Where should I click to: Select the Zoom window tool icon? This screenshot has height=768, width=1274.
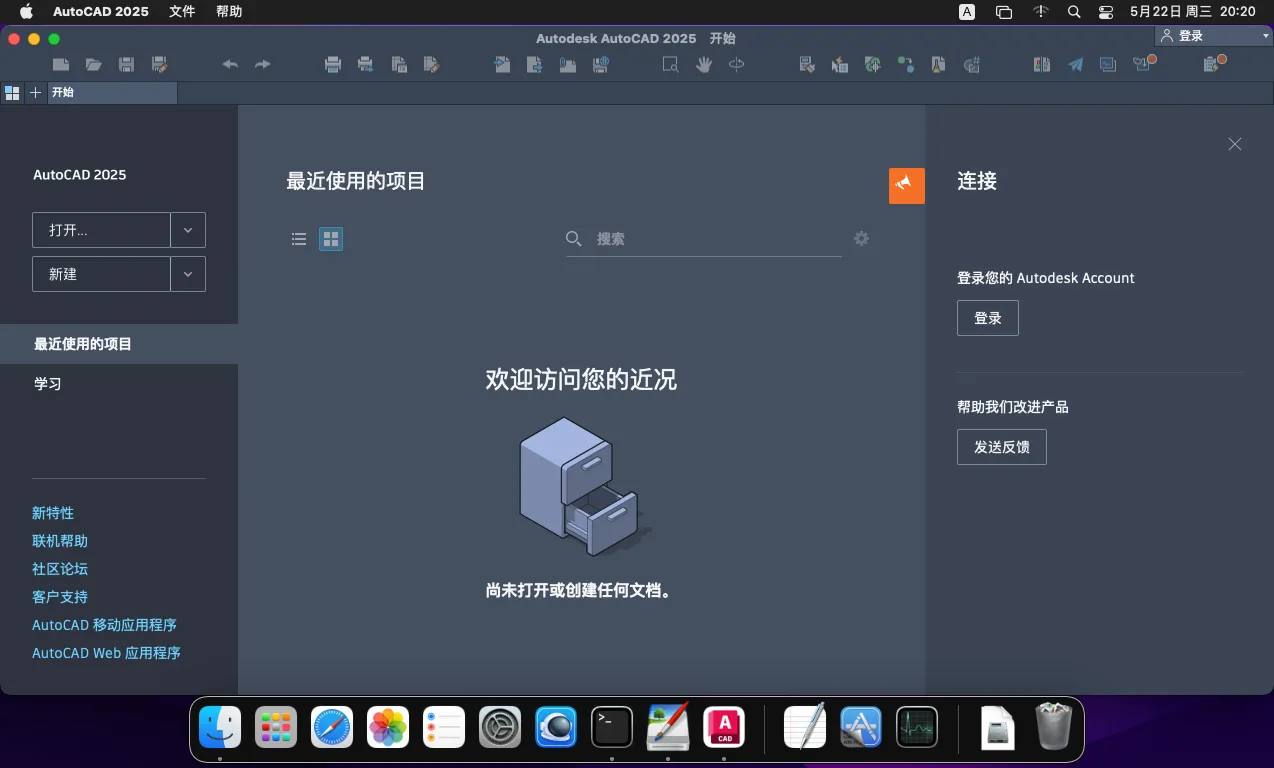point(671,65)
